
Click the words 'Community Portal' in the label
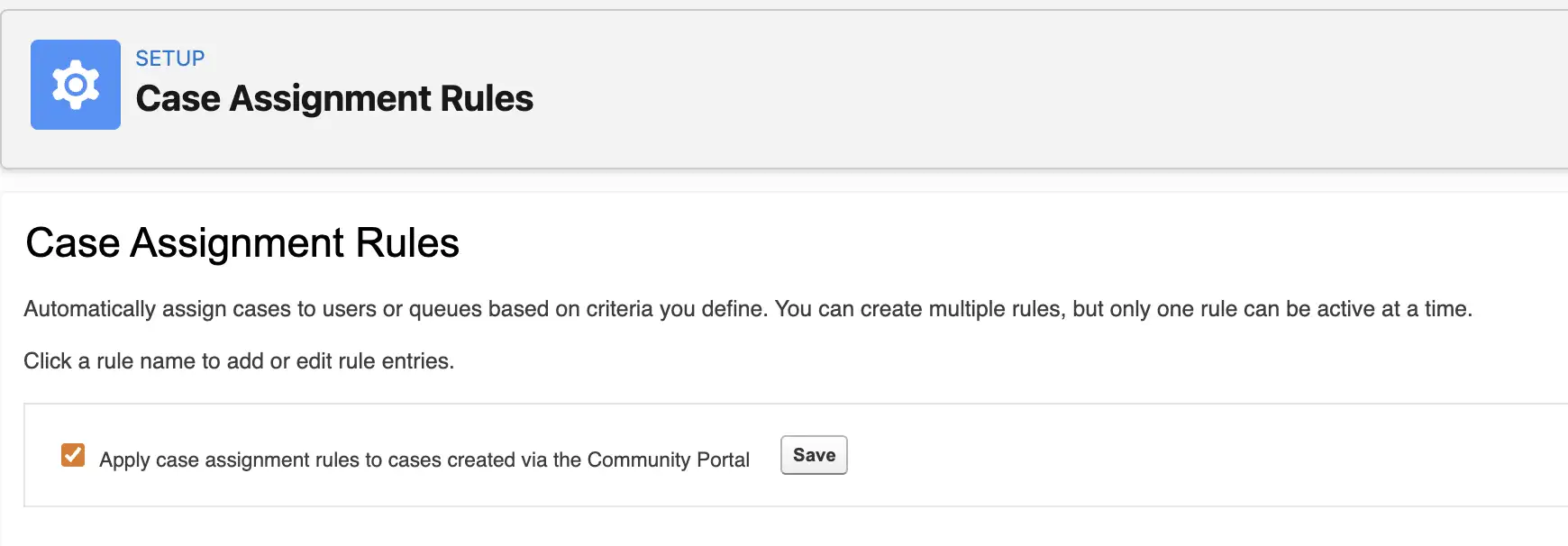[x=668, y=460]
